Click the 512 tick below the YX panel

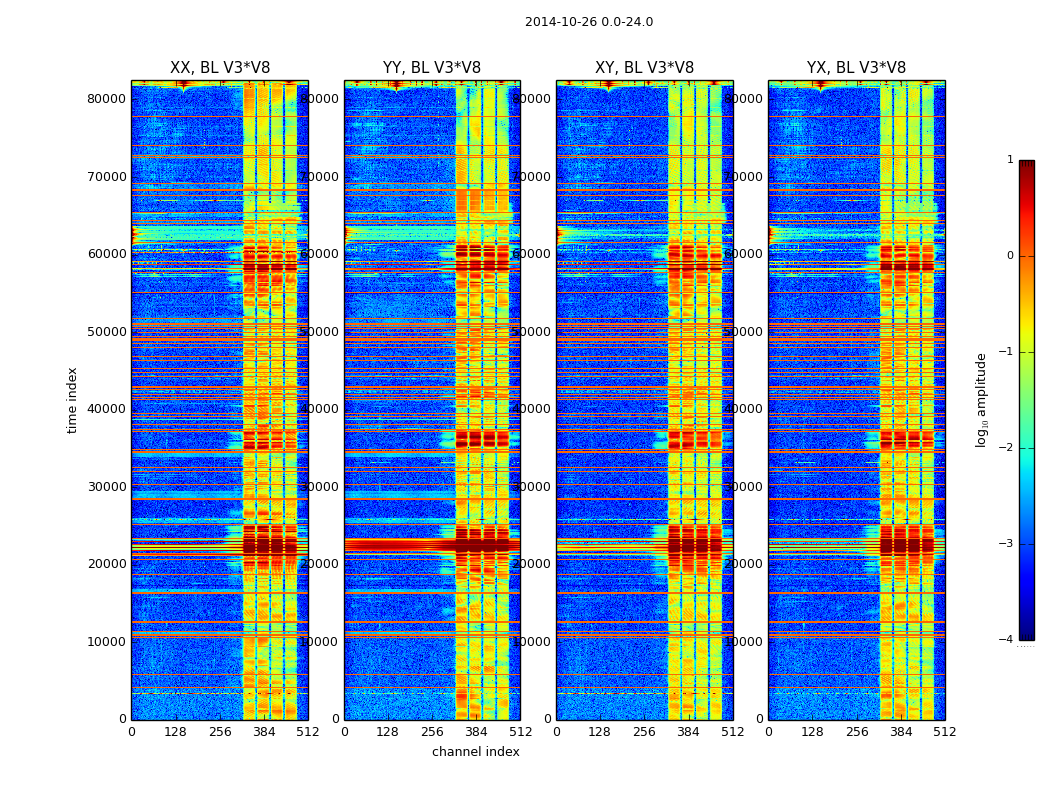[945, 732]
